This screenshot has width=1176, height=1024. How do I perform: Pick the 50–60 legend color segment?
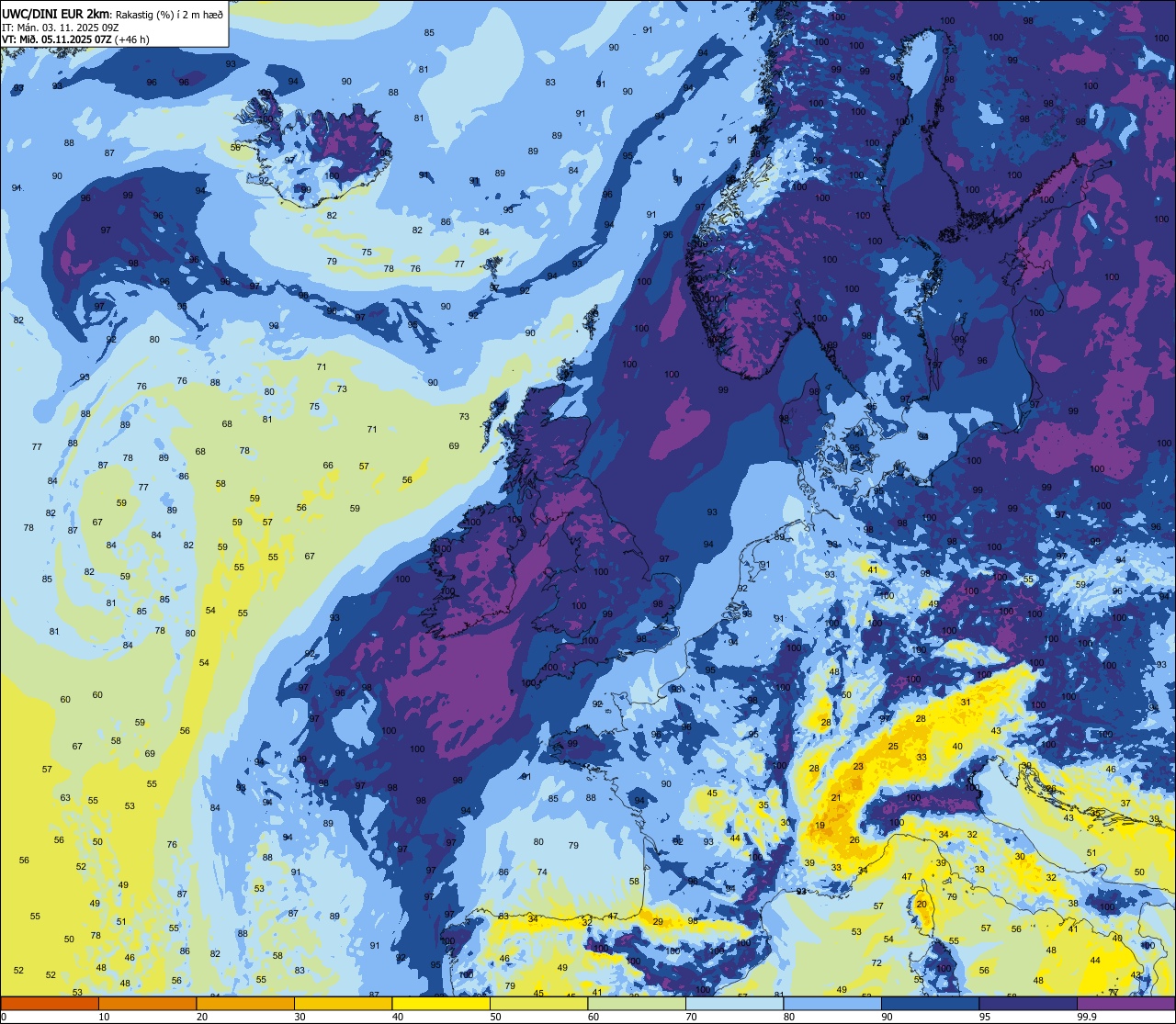click(538, 1004)
